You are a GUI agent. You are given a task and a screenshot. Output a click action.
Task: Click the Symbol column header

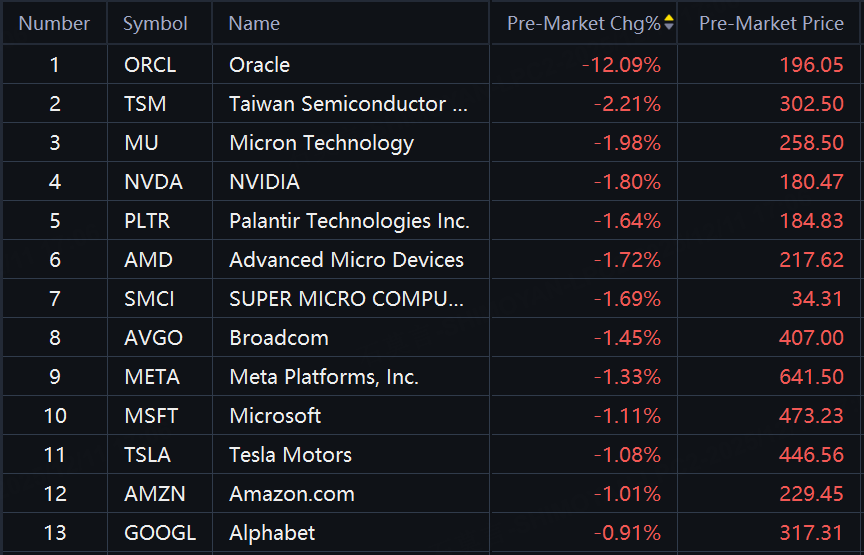click(x=155, y=23)
